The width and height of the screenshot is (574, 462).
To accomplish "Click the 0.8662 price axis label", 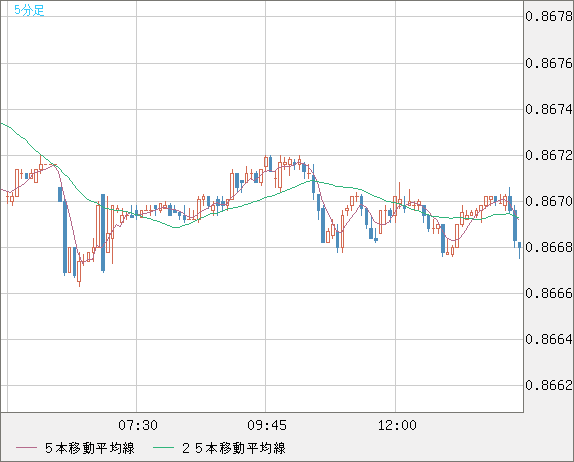I will (x=548, y=385).
